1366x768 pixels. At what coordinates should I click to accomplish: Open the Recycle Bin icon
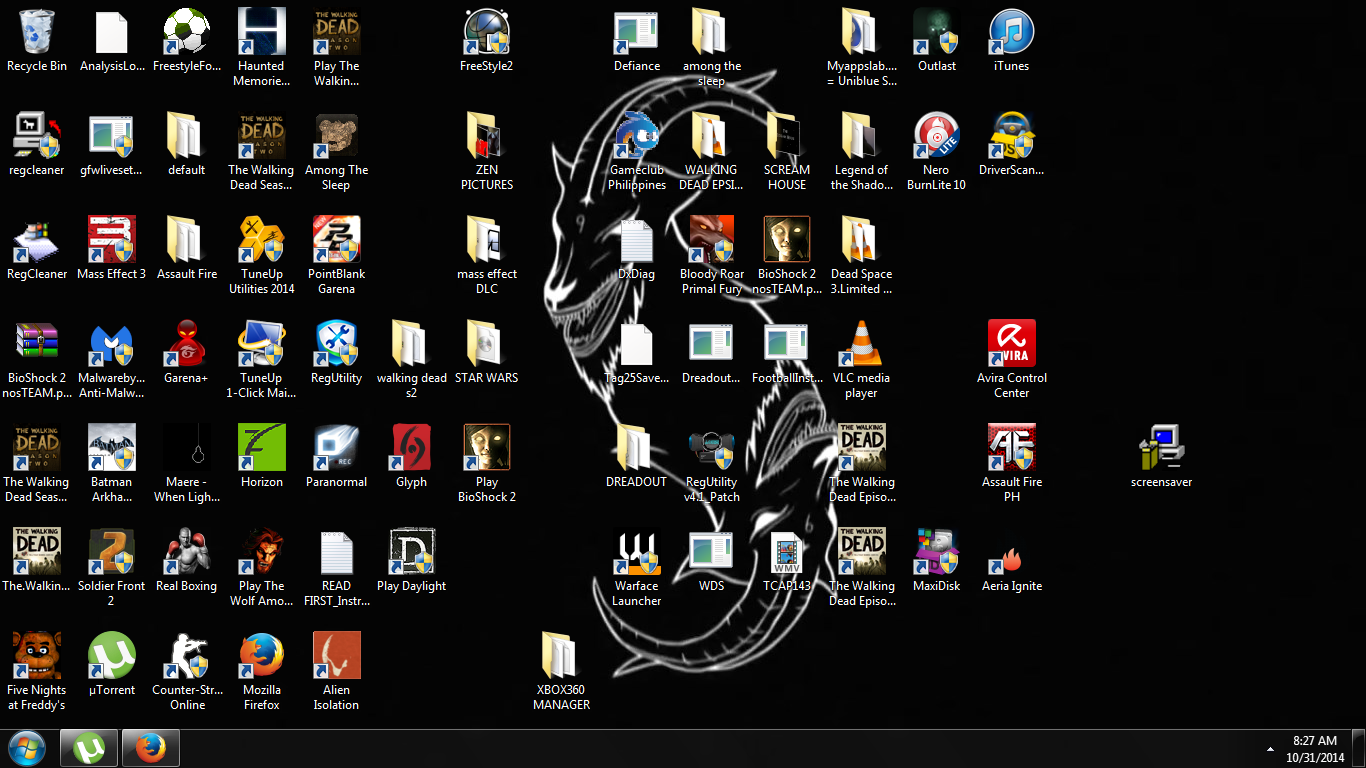(x=37, y=32)
